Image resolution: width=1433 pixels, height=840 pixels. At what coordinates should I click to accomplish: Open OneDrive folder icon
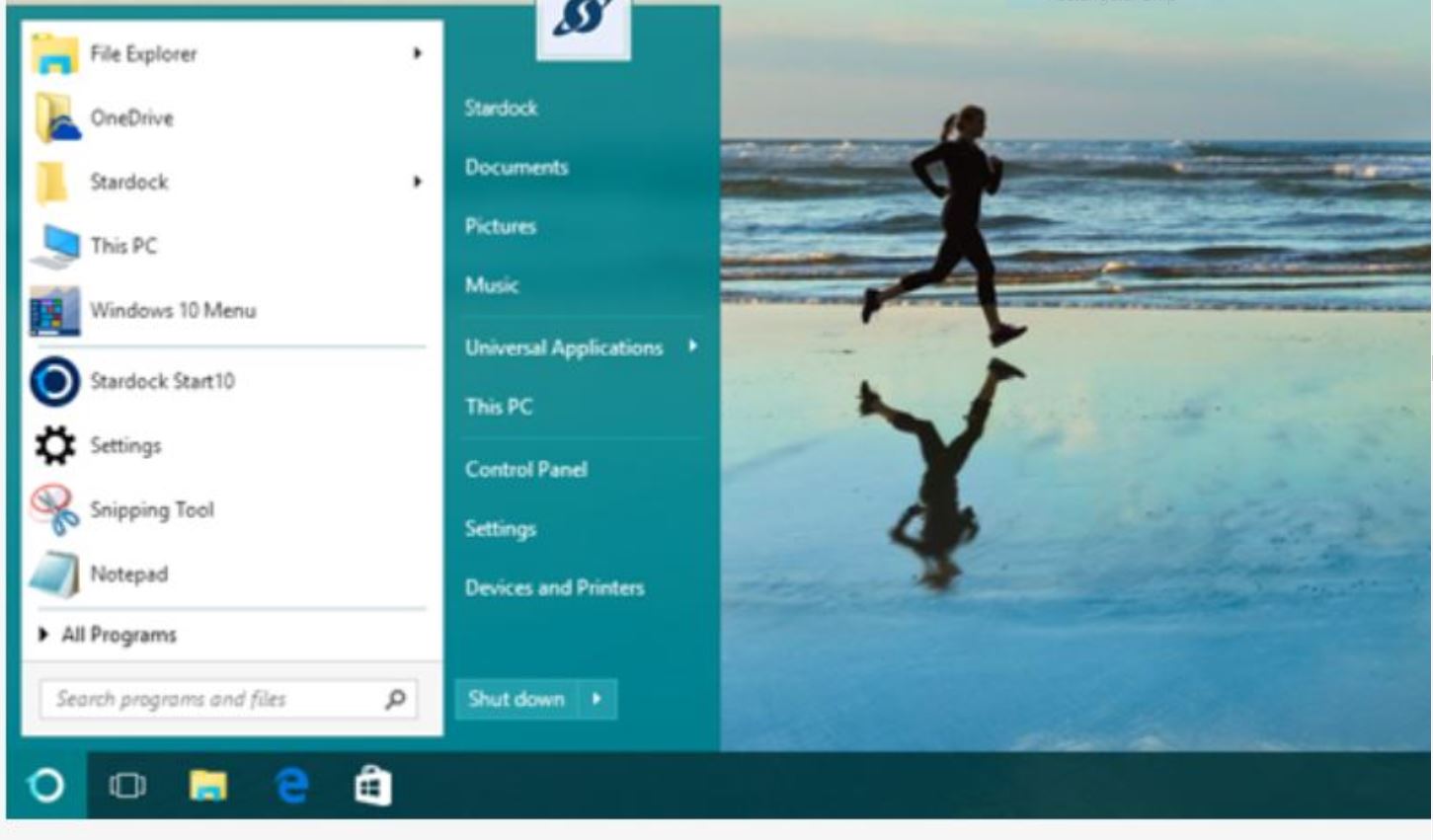(x=54, y=118)
